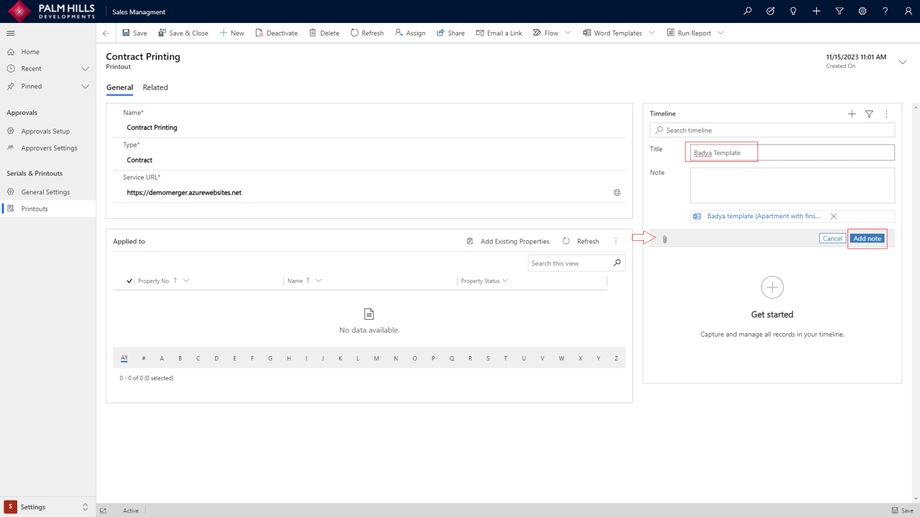Click the top bar plus quick create icon
This screenshot has height=517, width=920.
816,11
